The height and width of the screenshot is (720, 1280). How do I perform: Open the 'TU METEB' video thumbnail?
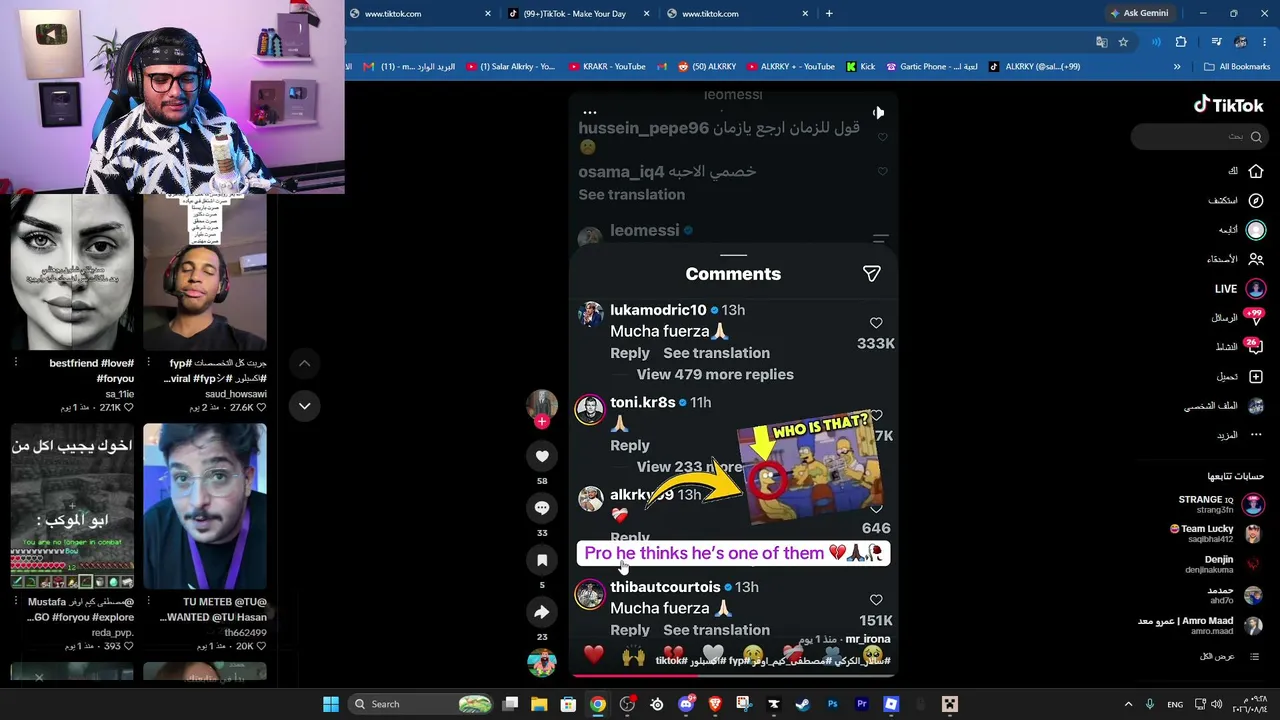tap(205, 507)
